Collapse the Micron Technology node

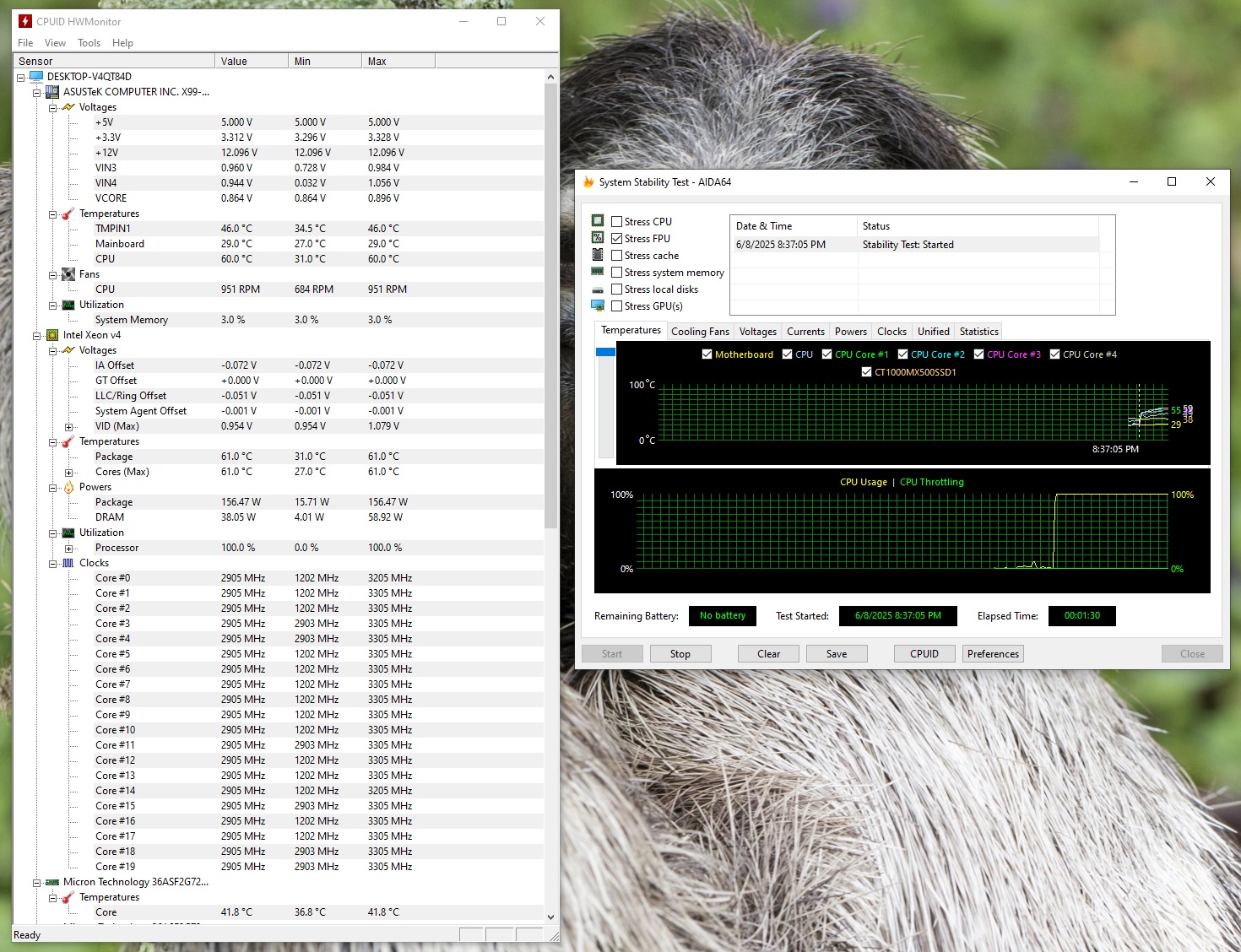tap(37, 883)
